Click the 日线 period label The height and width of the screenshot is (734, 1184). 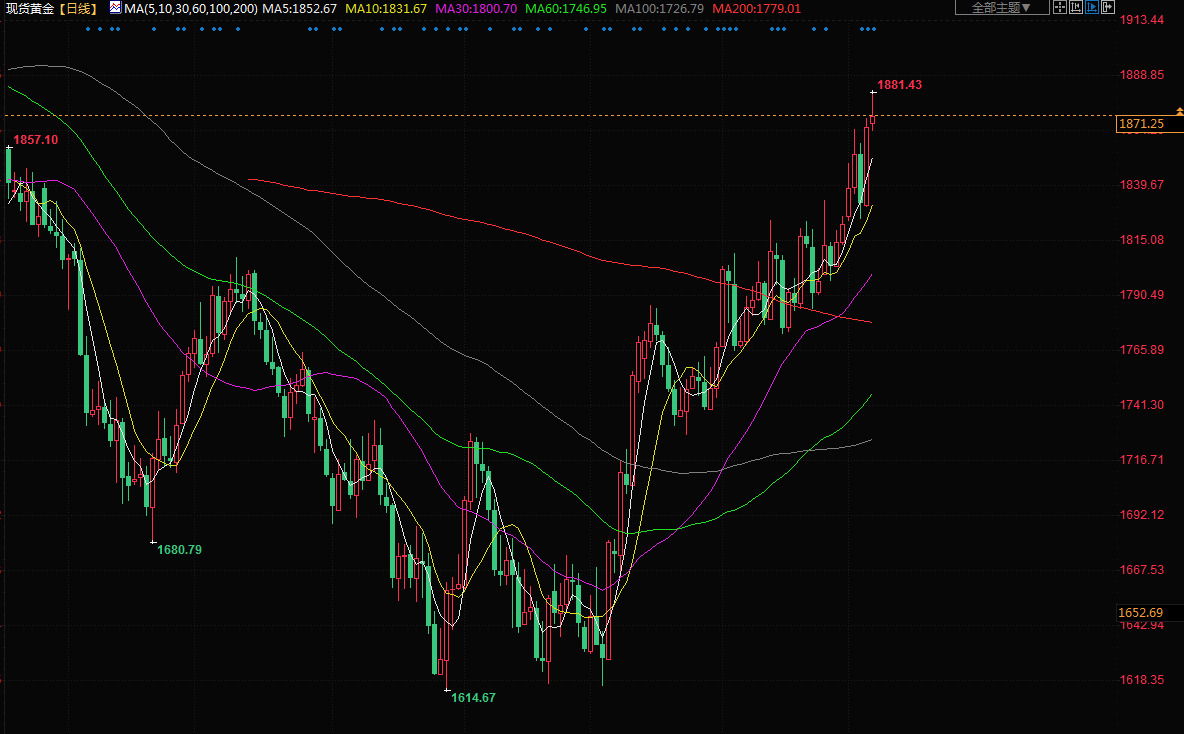tap(77, 8)
